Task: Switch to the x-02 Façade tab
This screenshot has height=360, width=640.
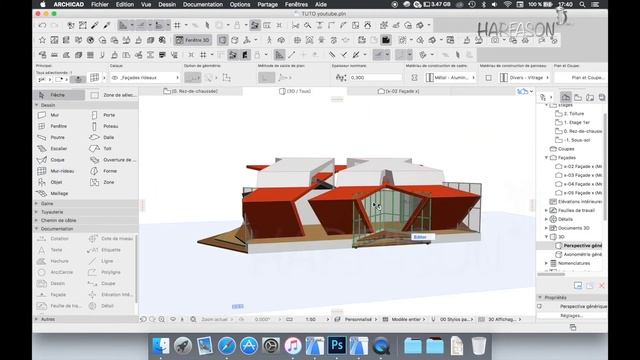Action: click(x=398, y=91)
